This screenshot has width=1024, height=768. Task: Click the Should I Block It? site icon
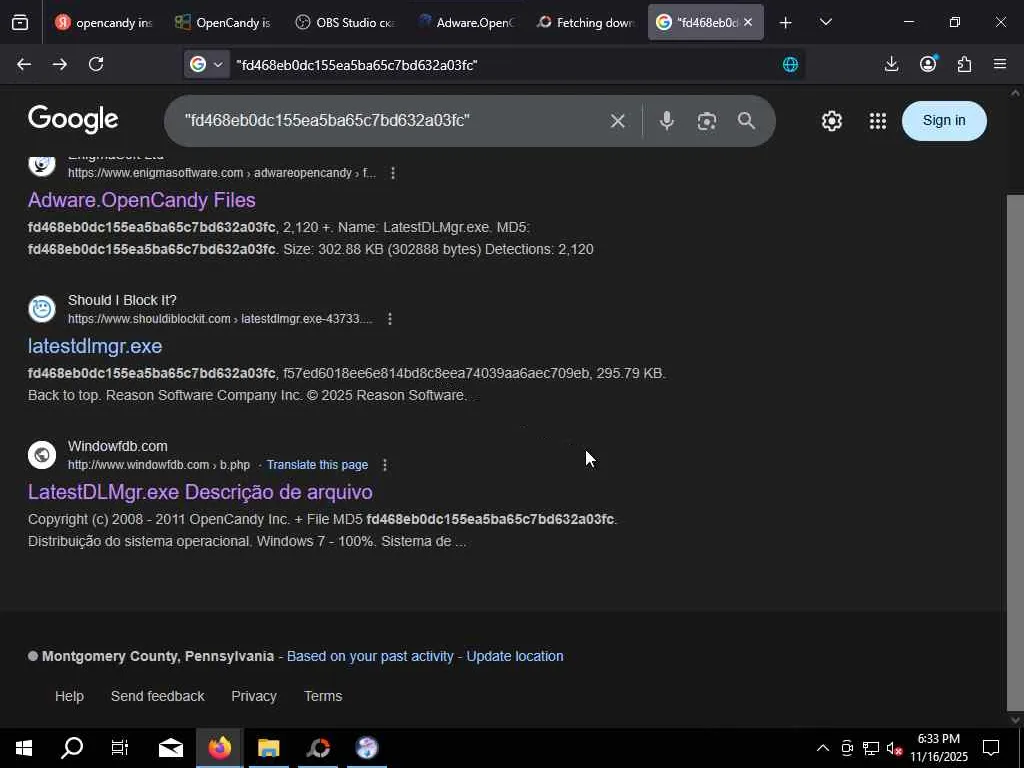42,309
